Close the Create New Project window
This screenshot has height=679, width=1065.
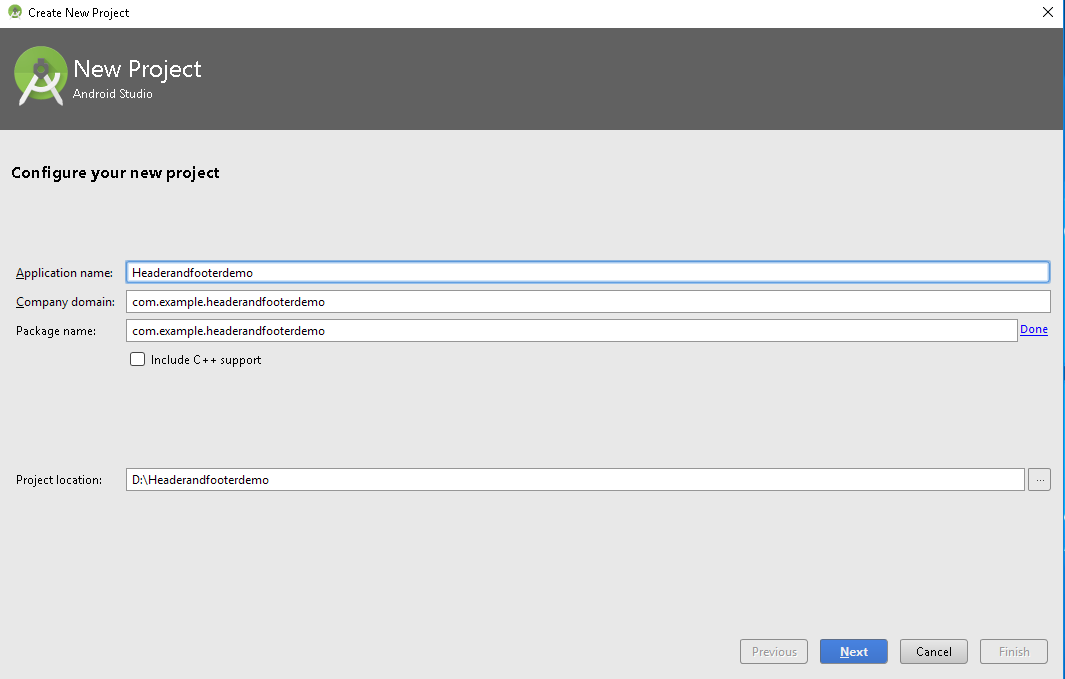pyautogui.click(x=1047, y=13)
